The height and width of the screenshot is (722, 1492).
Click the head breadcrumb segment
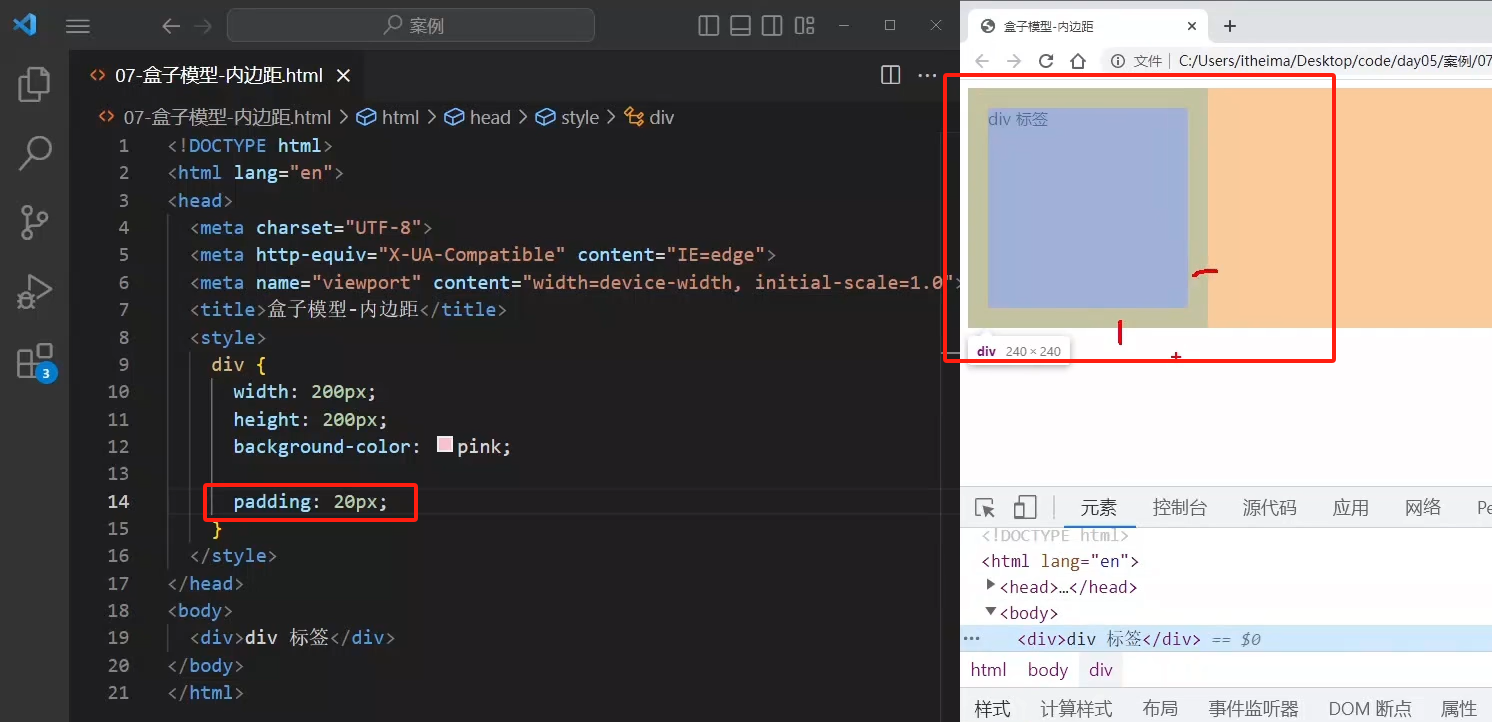[478, 117]
